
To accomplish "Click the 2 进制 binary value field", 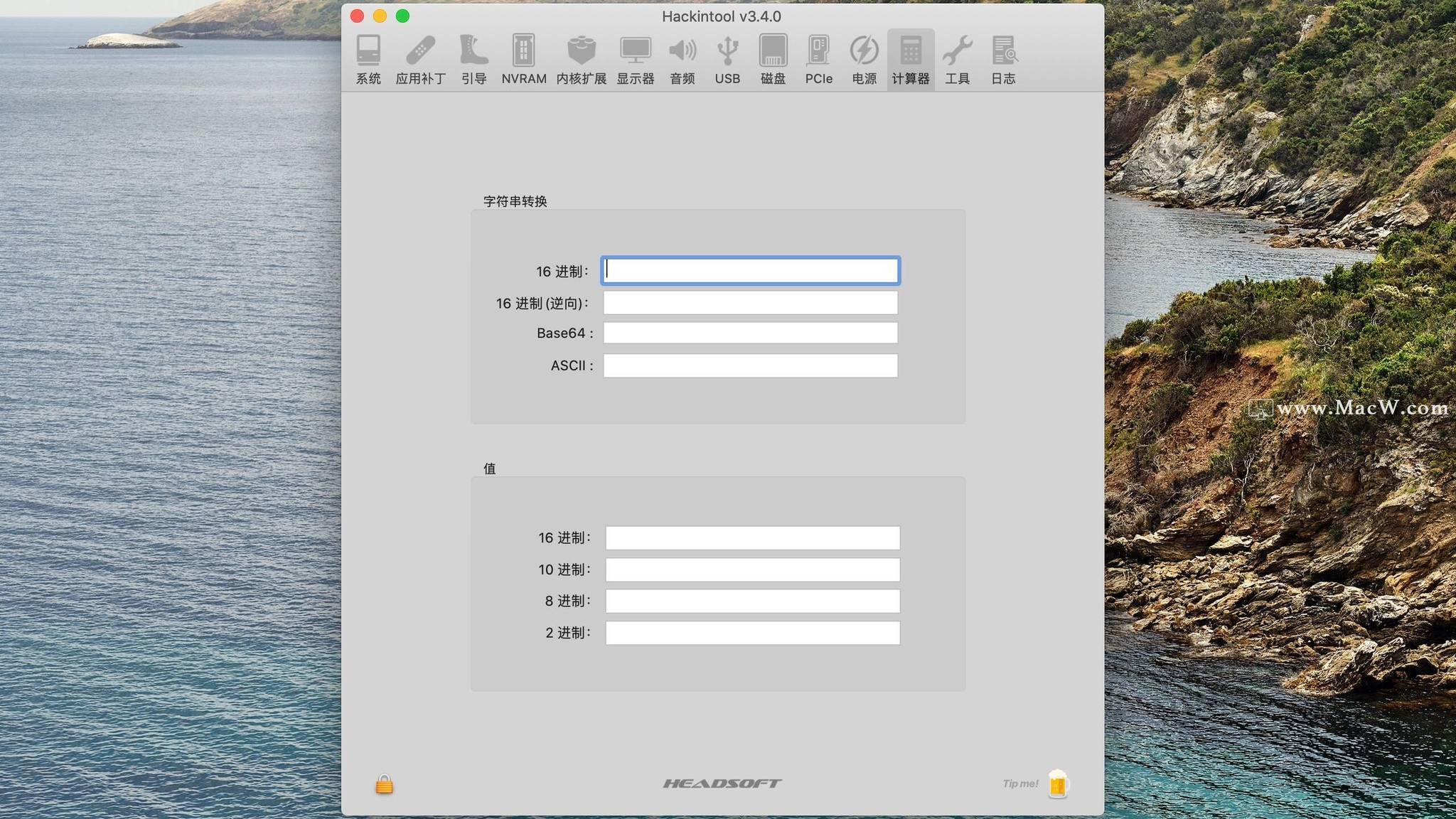I will 752,633.
